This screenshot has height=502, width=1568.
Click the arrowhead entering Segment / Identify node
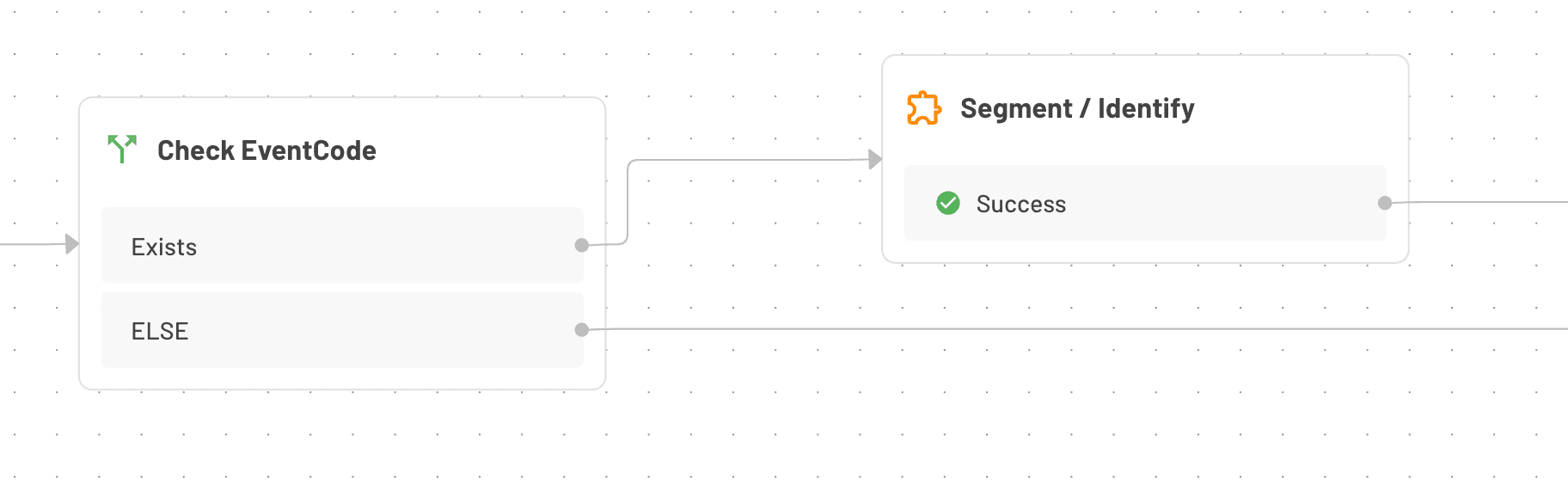tap(875, 157)
